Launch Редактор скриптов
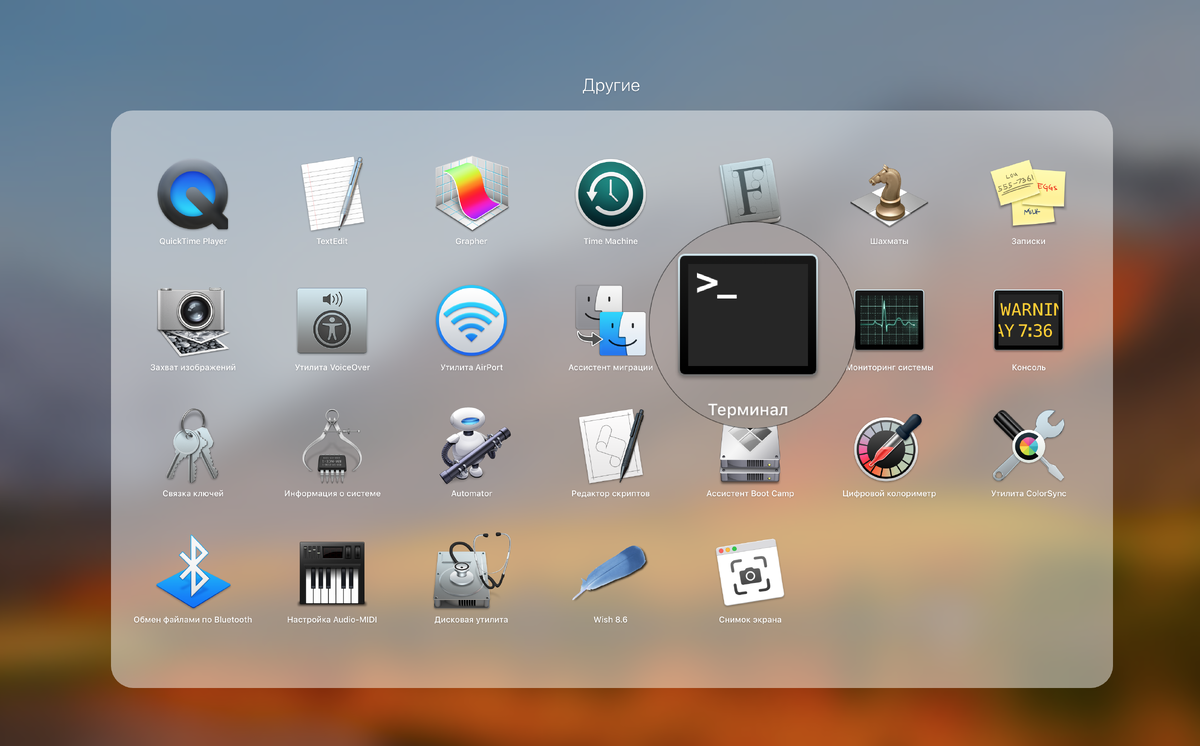 (610, 446)
